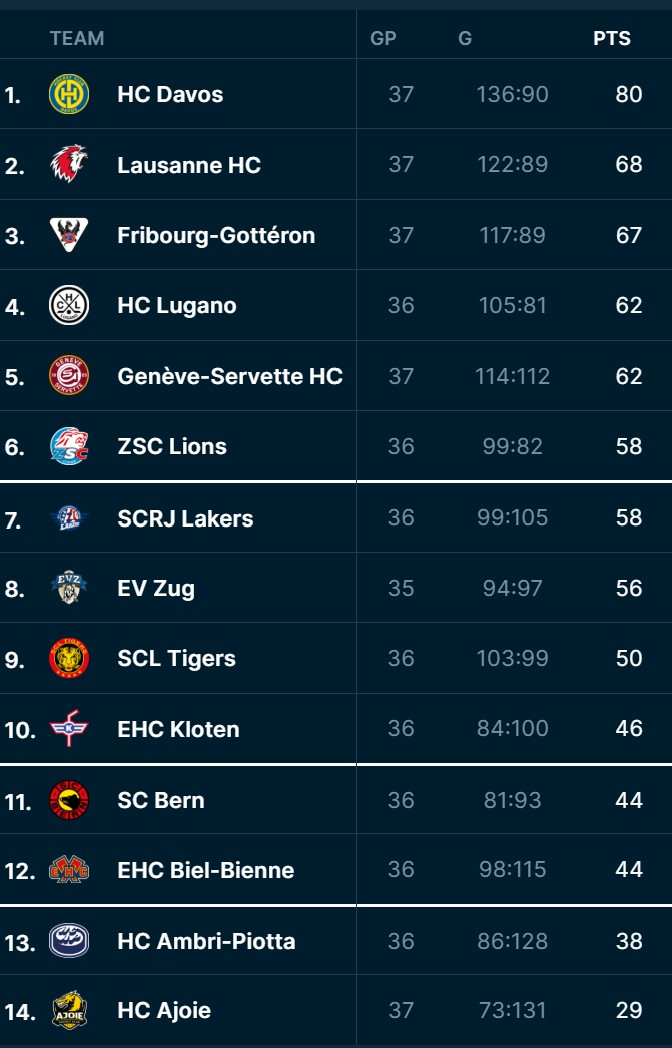
Task: Click HC Davos 80 points value
Action: (629, 94)
